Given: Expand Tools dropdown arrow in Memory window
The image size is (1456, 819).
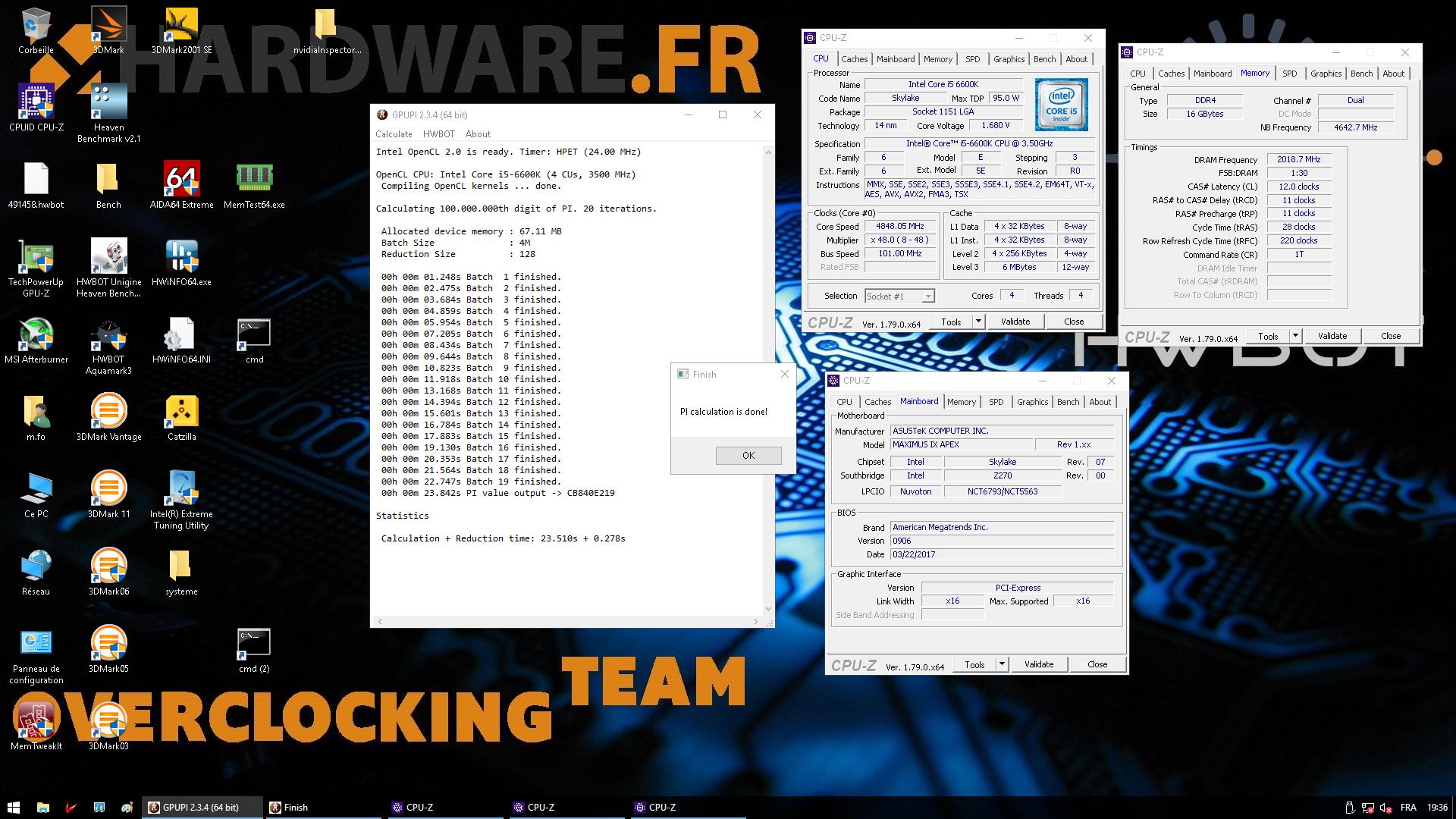Looking at the screenshot, I should click(x=1294, y=336).
